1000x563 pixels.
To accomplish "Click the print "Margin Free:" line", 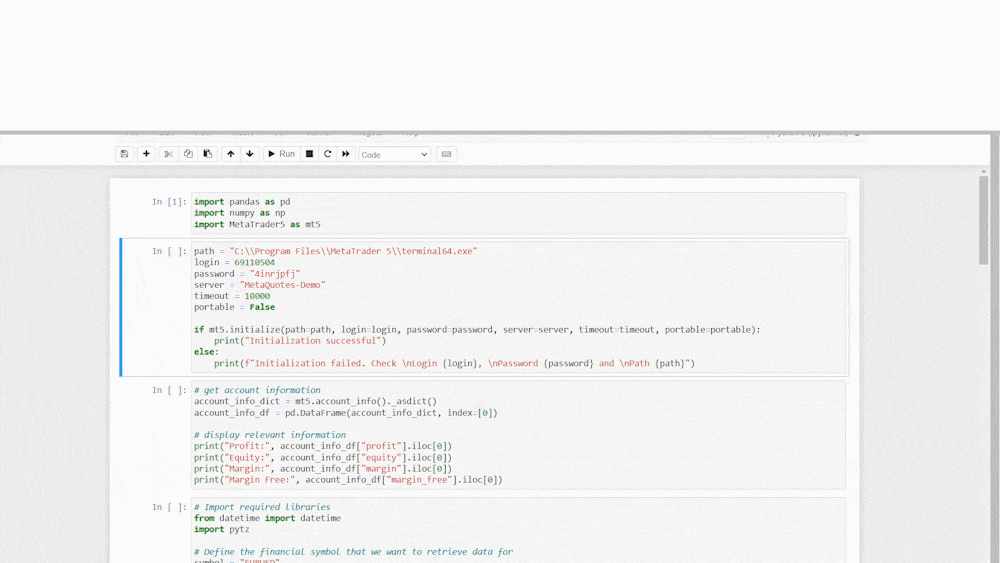I will [x=348, y=480].
